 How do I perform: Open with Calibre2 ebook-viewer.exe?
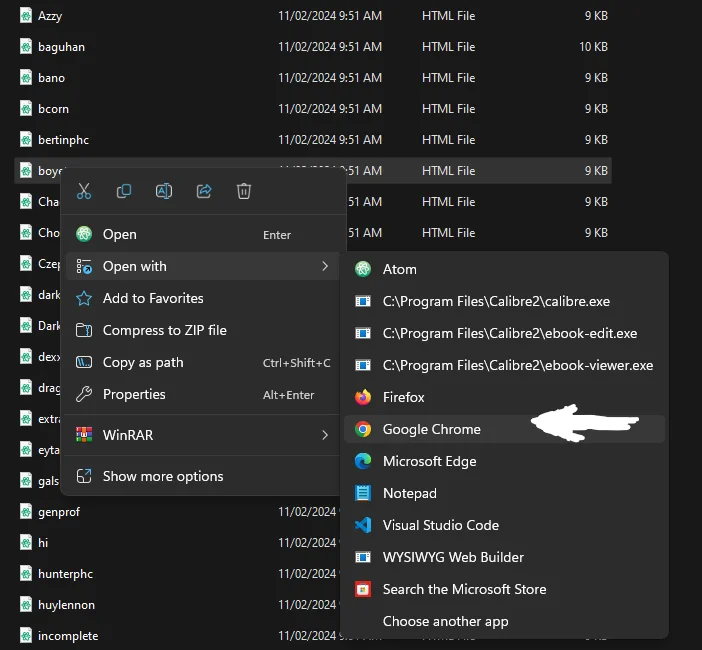pyautogui.click(x=505, y=365)
